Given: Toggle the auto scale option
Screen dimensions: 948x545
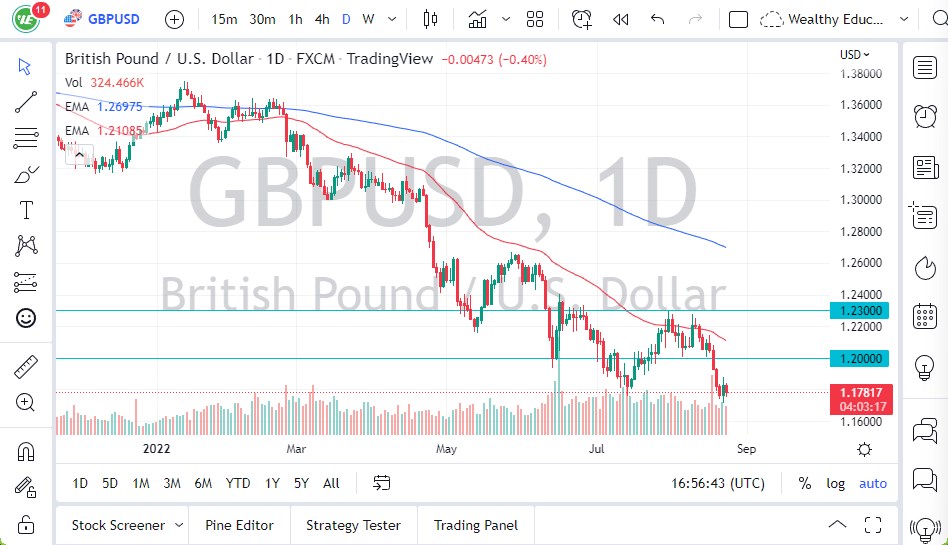Looking at the screenshot, I should pyautogui.click(x=873, y=483).
